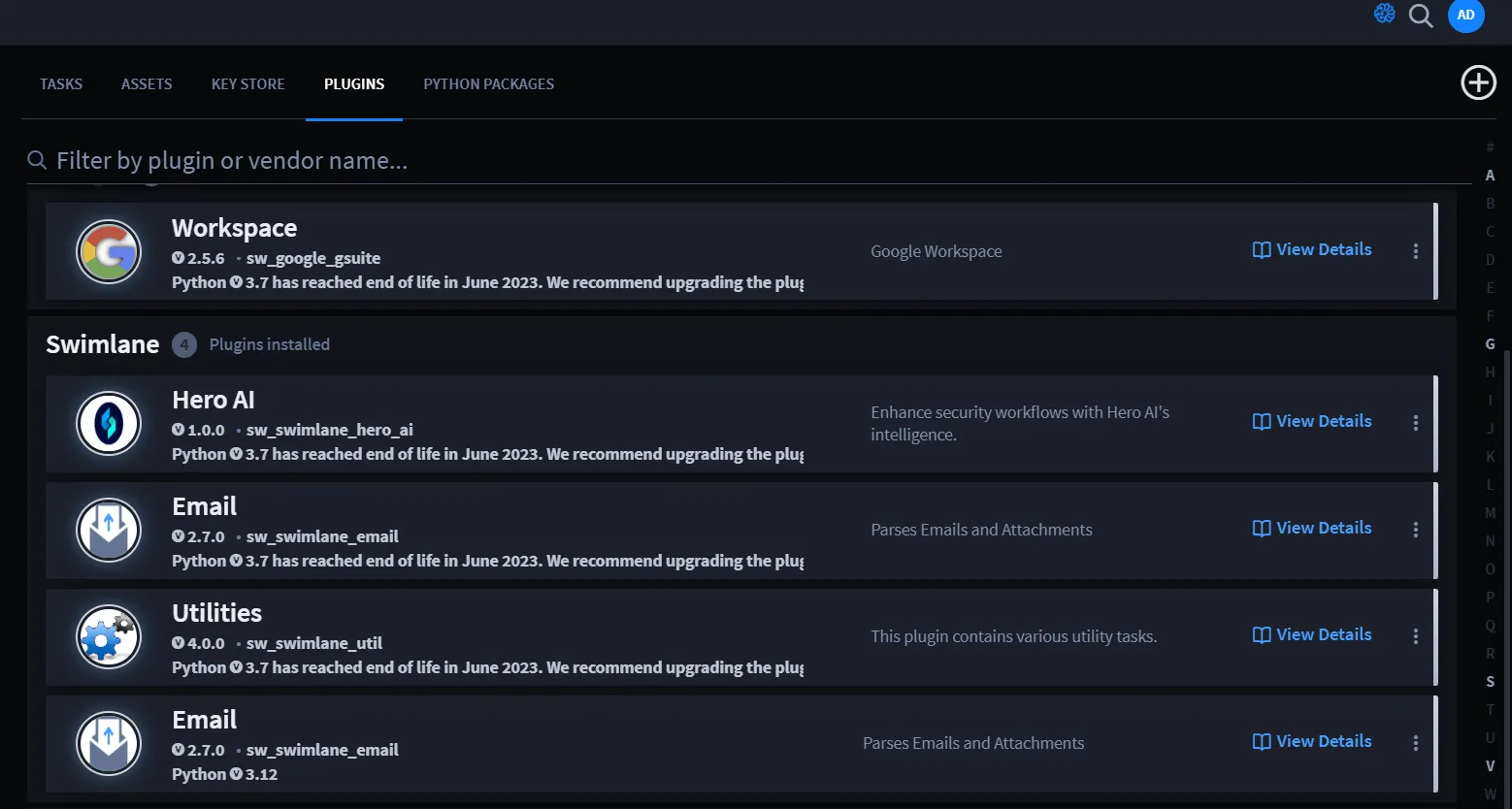Image resolution: width=1512 pixels, height=809 pixels.
Task: Click the Utilities gear plugin logo
Action: (x=109, y=637)
